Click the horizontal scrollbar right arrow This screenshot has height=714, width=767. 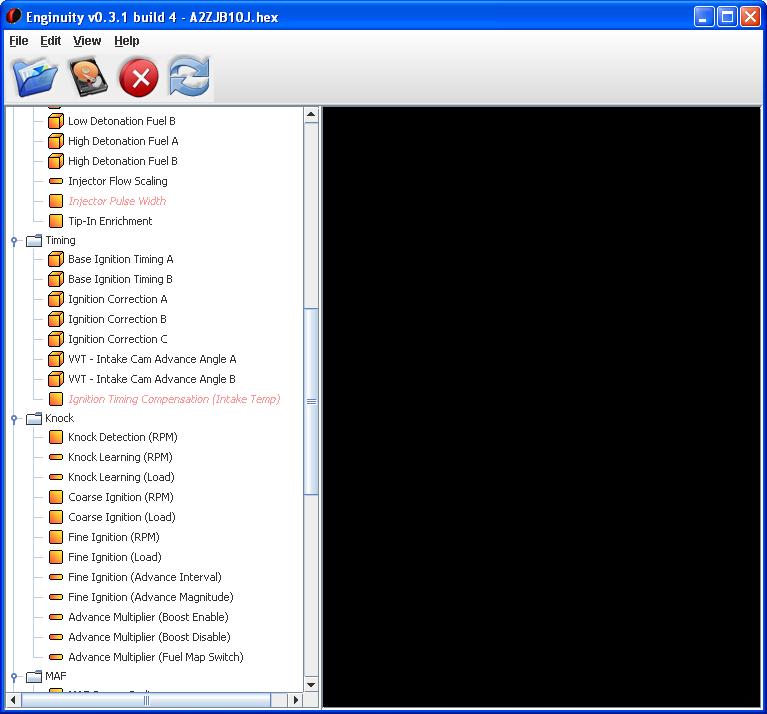295,700
